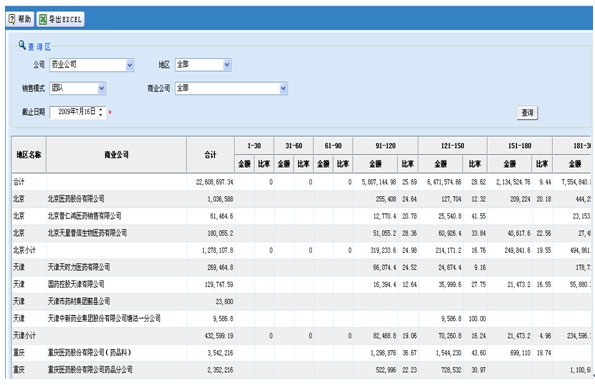Expand the 销售模式 dropdown showing 团队
595x385 pixels.
click(x=101, y=88)
